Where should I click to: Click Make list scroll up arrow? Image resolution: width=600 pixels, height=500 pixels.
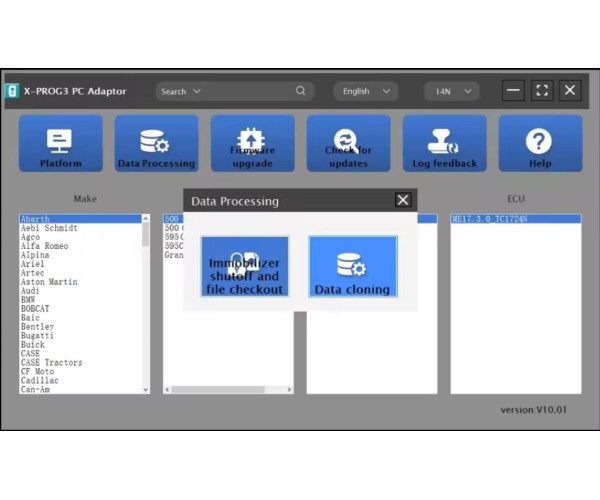[x=145, y=218]
